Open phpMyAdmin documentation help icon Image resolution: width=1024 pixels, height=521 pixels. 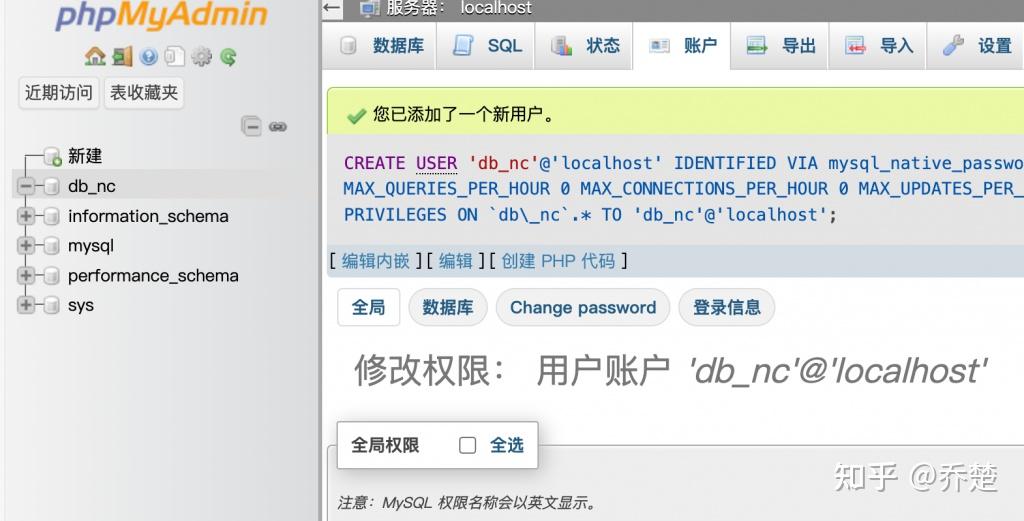tap(149, 57)
